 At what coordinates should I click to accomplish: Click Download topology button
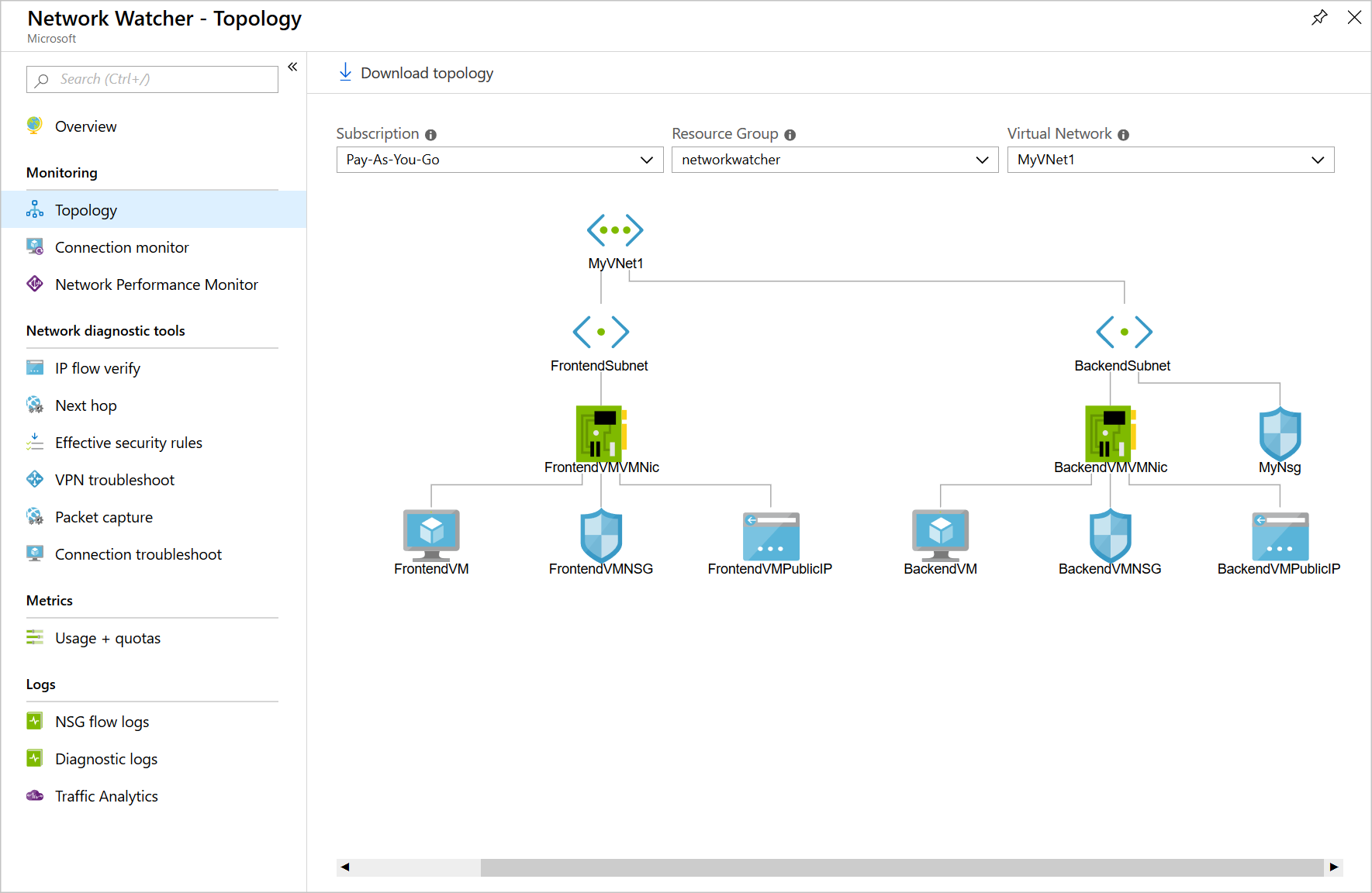[x=416, y=73]
